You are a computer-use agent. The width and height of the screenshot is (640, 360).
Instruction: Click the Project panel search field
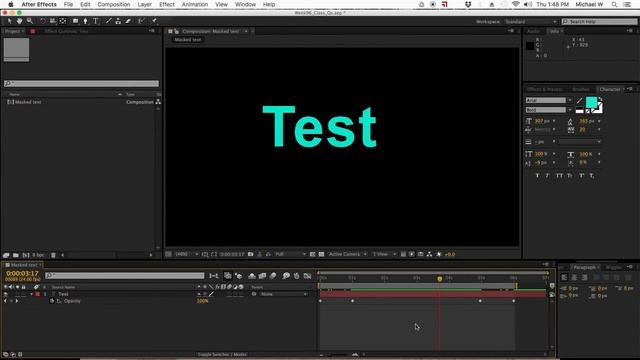(81, 84)
